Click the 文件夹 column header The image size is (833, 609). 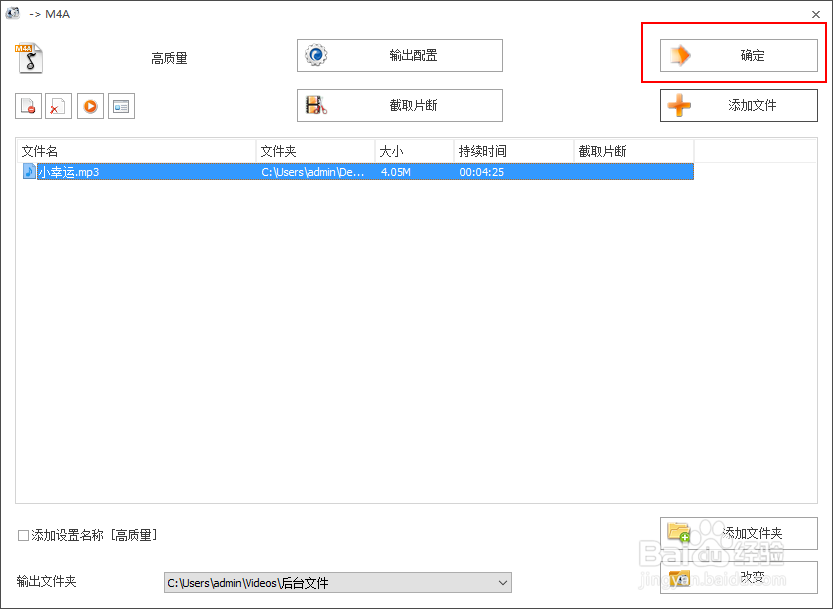click(316, 151)
